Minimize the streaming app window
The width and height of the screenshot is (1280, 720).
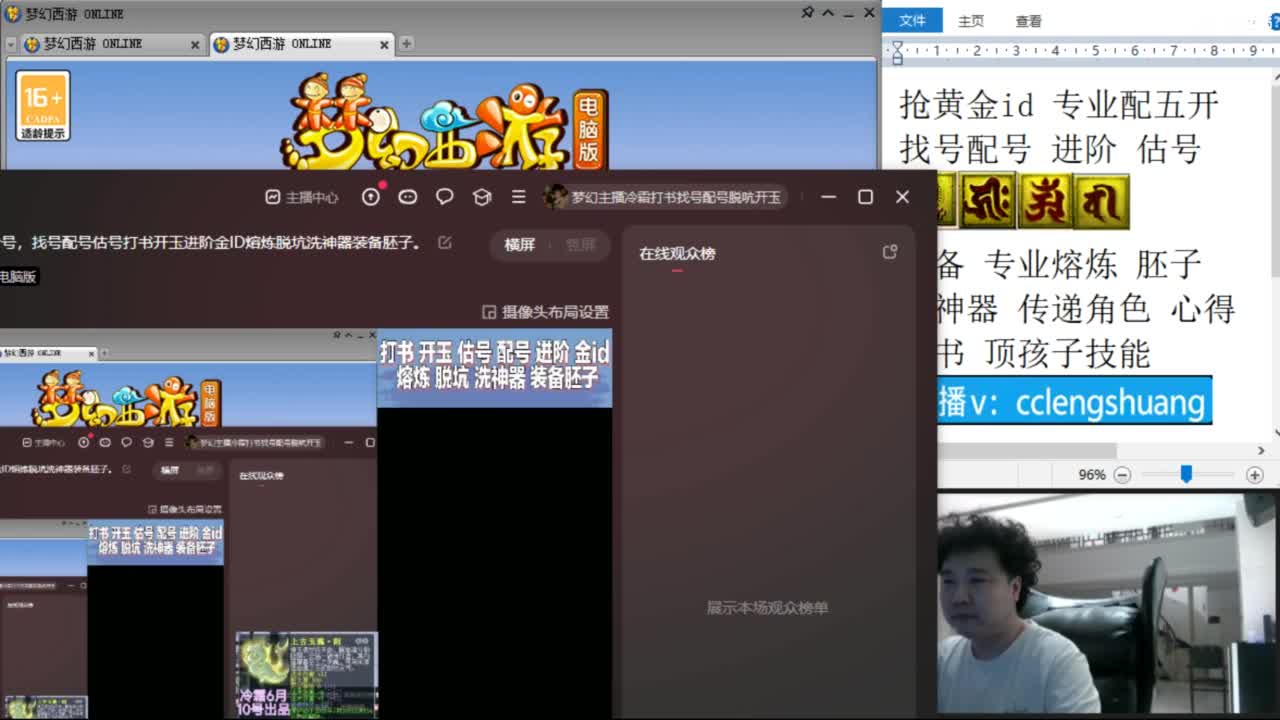[828, 197]
